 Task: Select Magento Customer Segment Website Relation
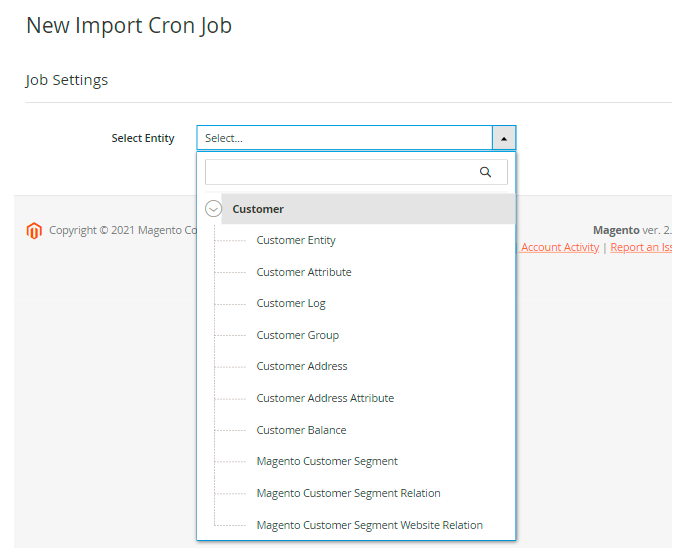click(369, 525)
